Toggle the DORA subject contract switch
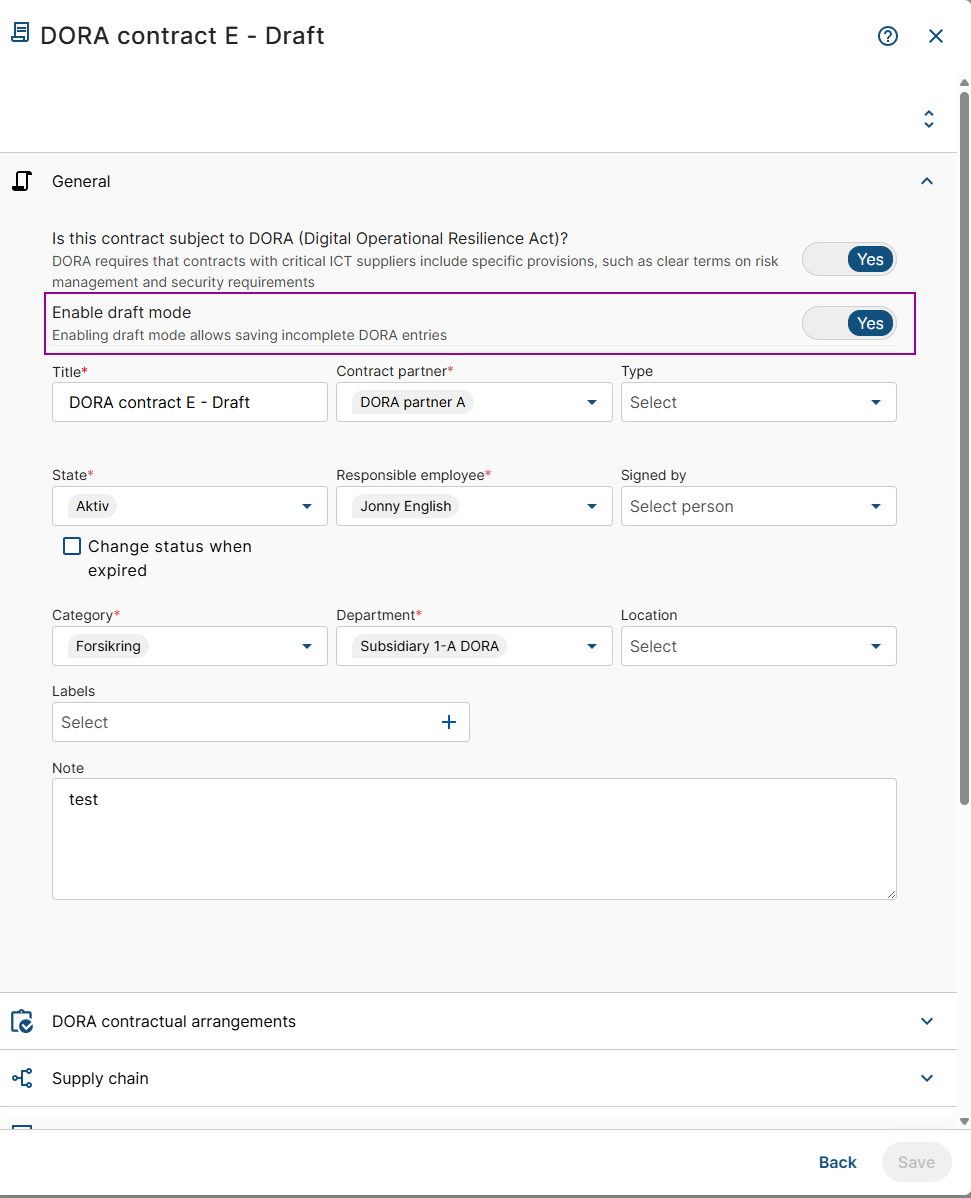 coord(849,259)
